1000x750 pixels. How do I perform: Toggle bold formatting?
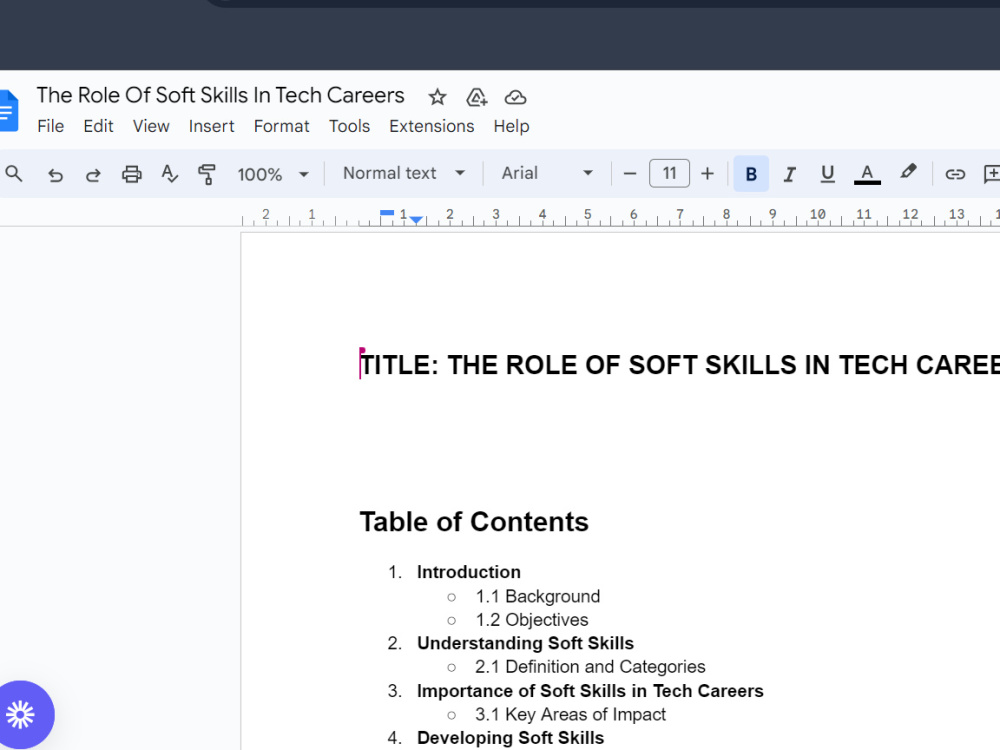[x=751, y=173]
